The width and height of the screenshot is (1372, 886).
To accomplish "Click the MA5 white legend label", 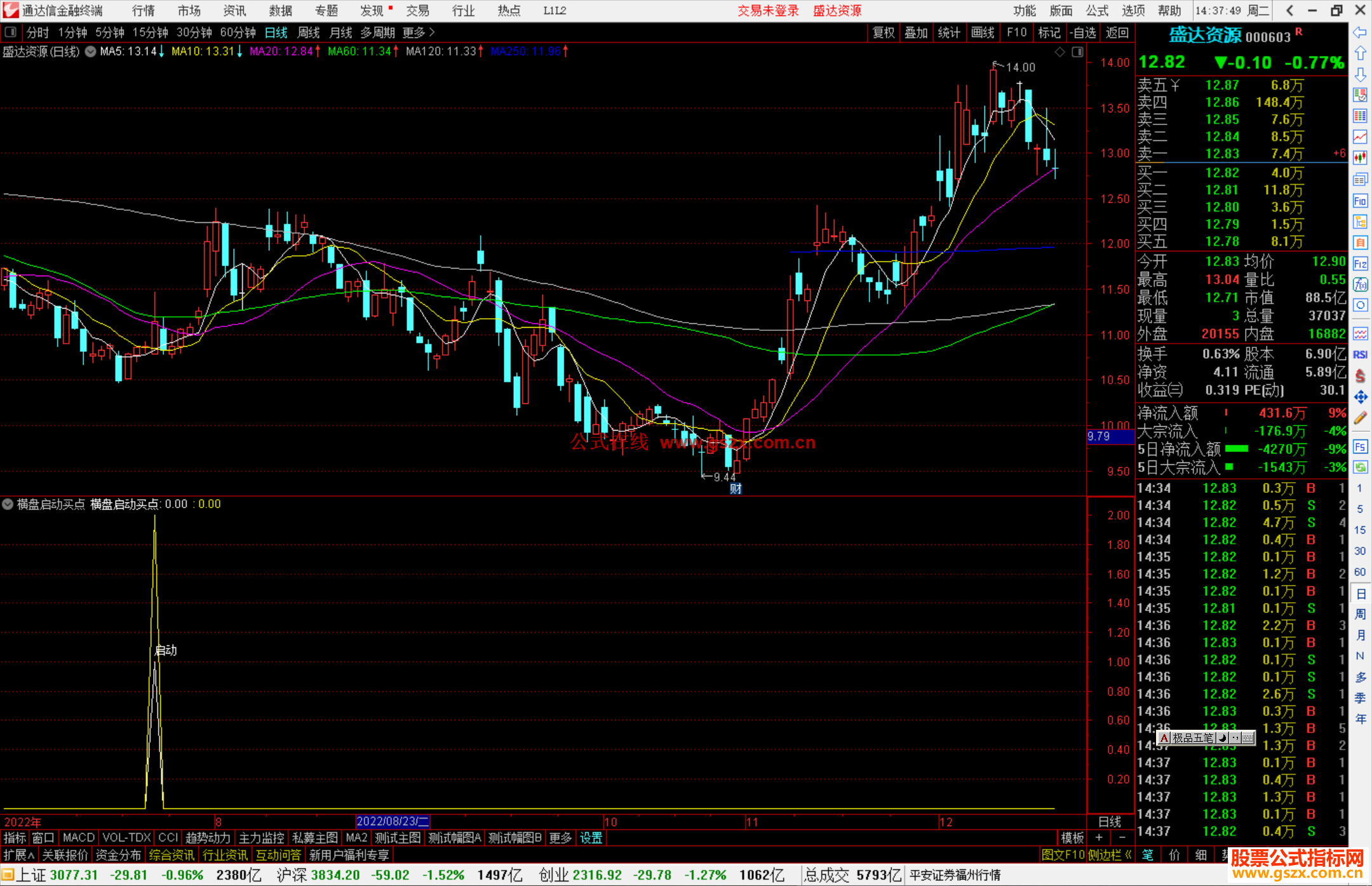I will (131, 51).
